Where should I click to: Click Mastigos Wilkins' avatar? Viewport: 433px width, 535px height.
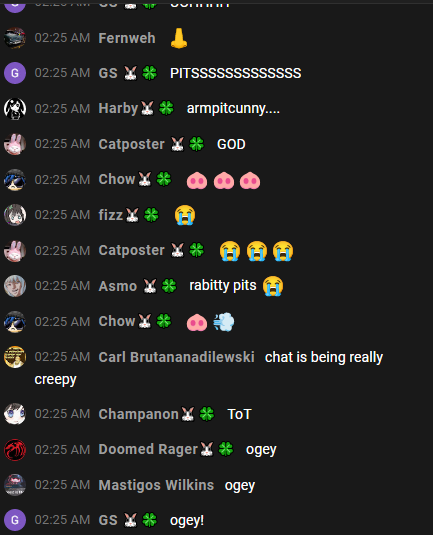pos(15,485)
